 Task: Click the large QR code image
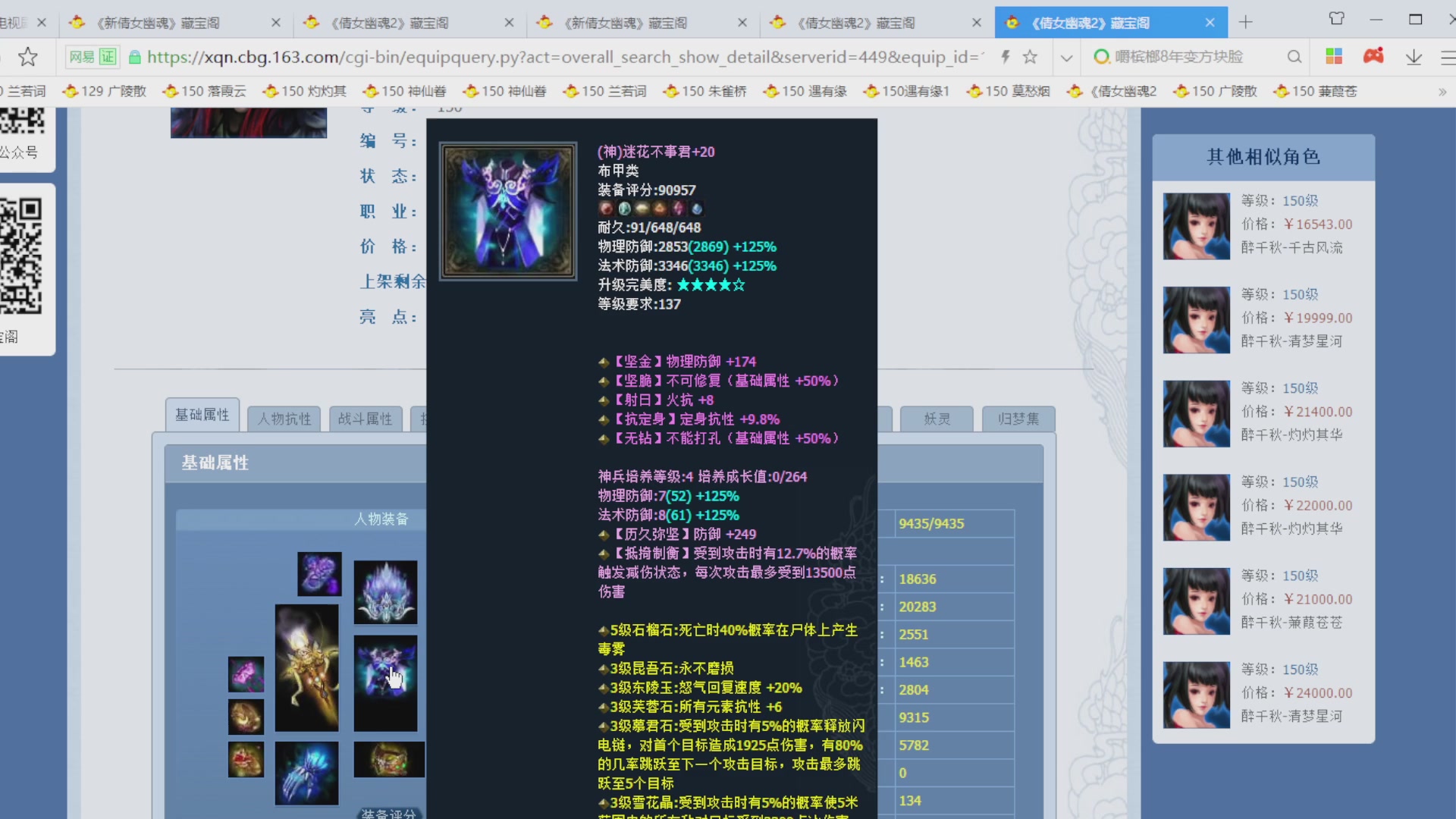pyautogui.click(x=20, y=256)
